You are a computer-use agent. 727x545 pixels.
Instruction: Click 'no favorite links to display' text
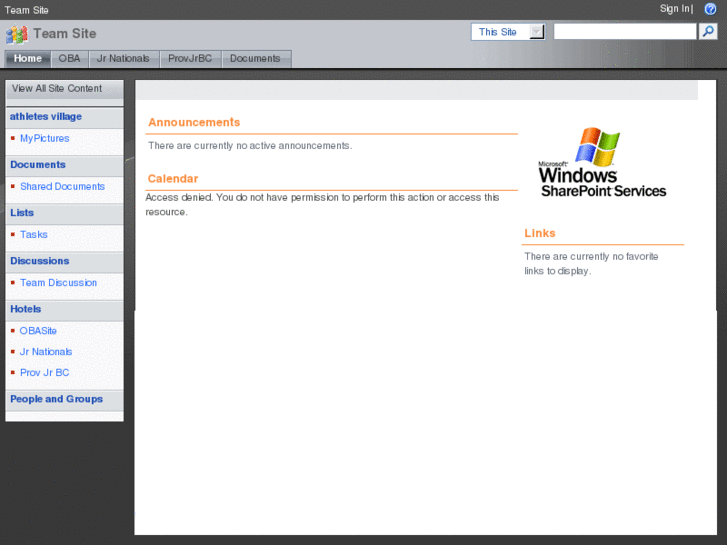point(591,263)
